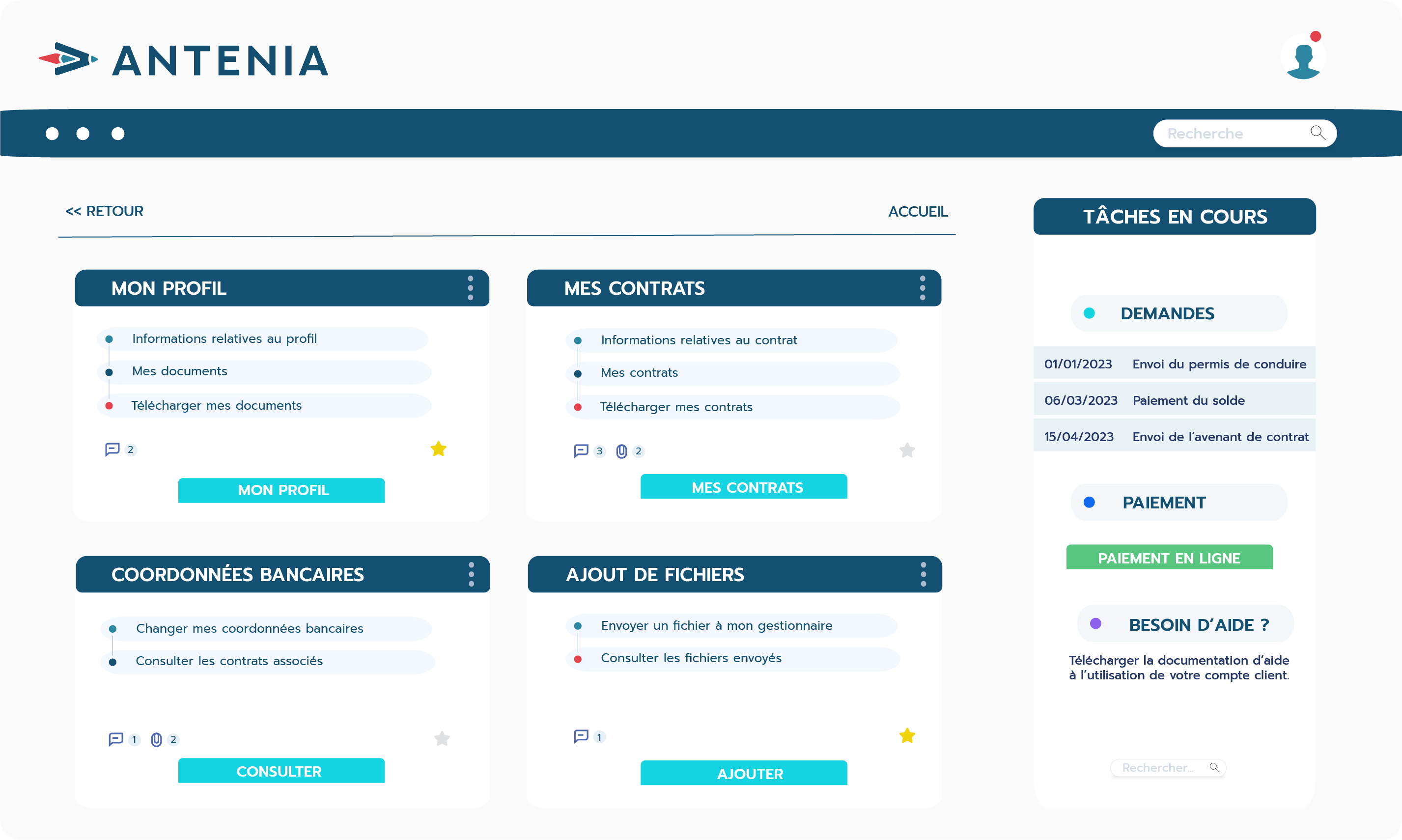Open Ajout de Fichiers three-dot menu
This screenshot has height=840, width=1402.
pyautogui.click(x=923, y=574)
